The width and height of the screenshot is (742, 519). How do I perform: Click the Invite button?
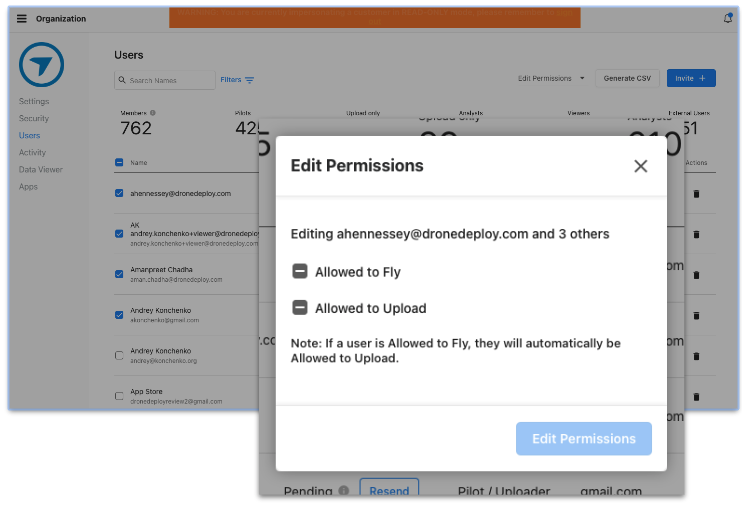click(691, 78)
